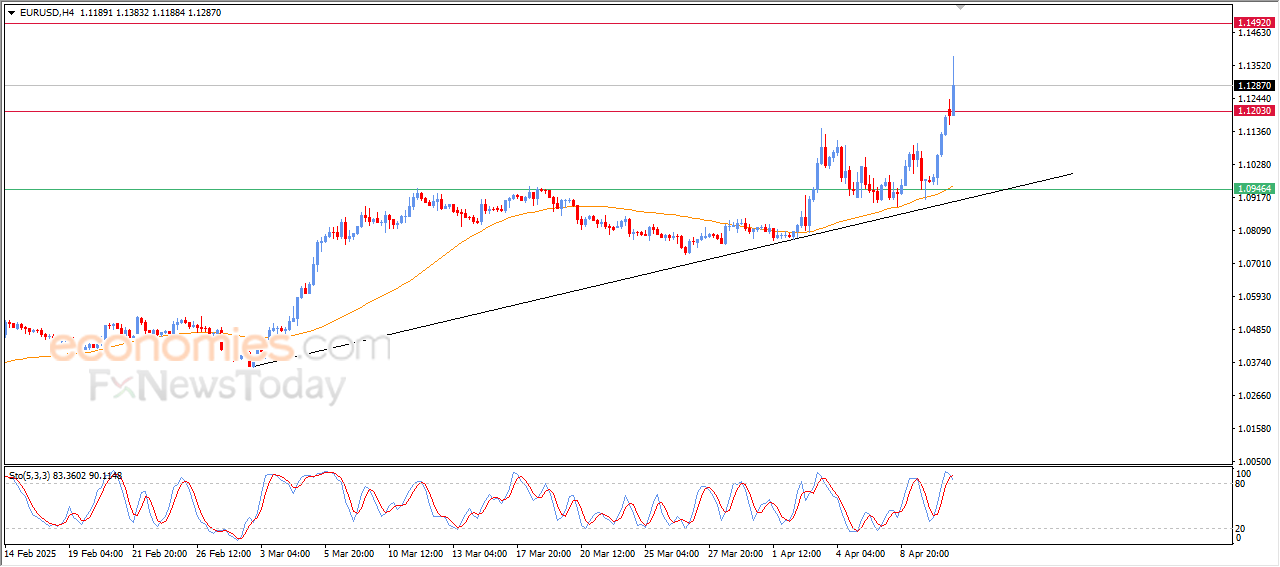Select the current price label 1.12870
Screen dimensions: 1280x567
tap(1253, 86)
